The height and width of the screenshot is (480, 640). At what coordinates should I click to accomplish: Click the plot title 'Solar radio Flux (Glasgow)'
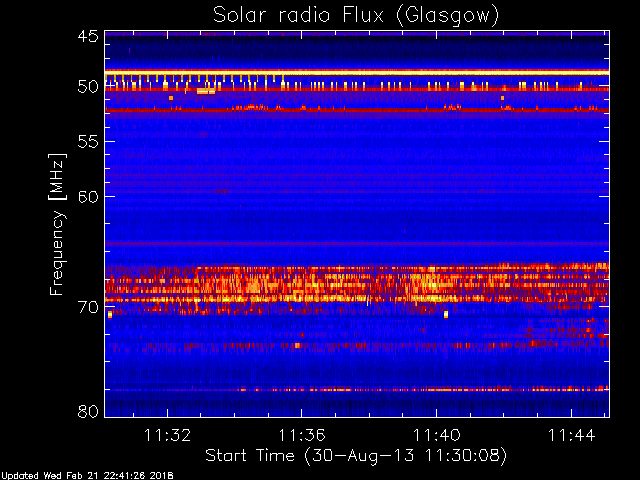356,16
